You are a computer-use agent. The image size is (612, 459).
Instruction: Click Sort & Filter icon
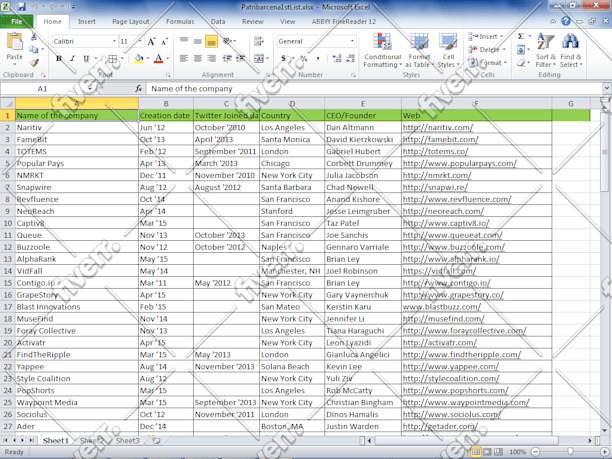tap(546, 50)
